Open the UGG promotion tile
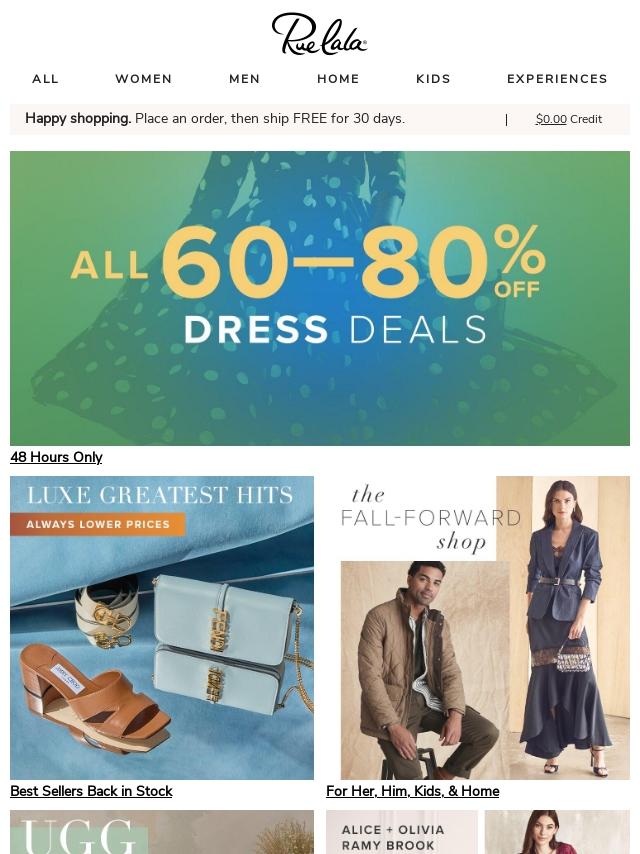 [x=162, y=832]
